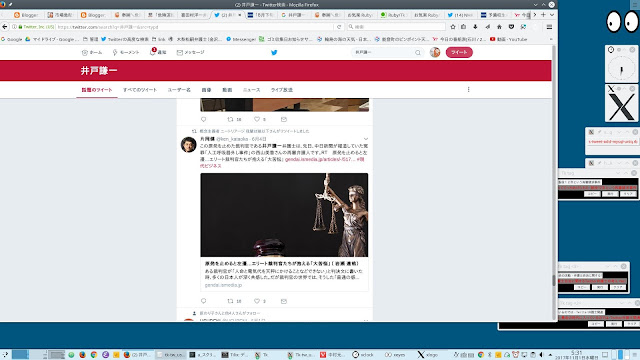
Task: Switch to ユーザー名 tab
Action: pyautogui.click(x=179, y=90)
